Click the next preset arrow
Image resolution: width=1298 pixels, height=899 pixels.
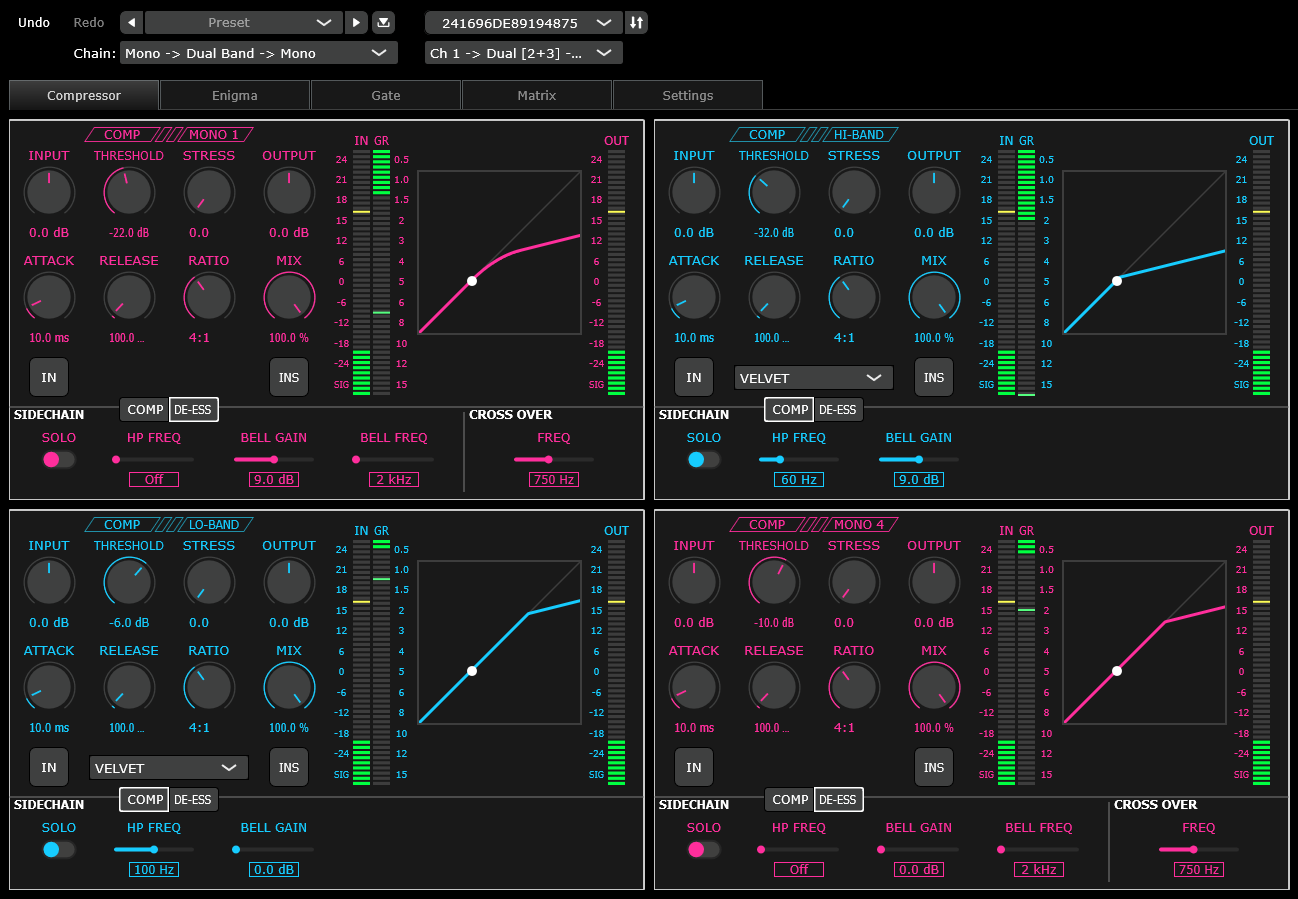[356, 23]
